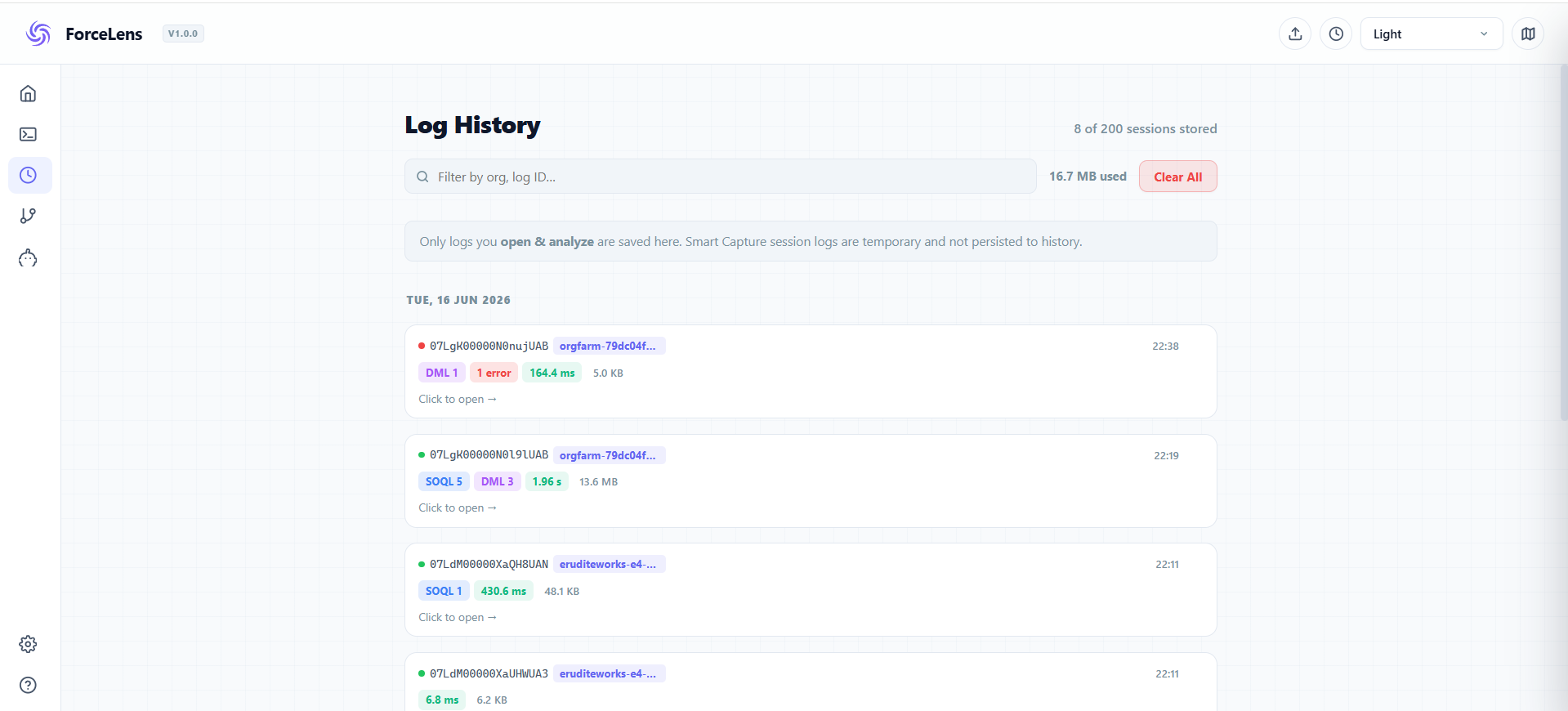Click the 5.0 KB size label
The height and width of the screenshot is (711, 1568).
[x=608, y=373]
